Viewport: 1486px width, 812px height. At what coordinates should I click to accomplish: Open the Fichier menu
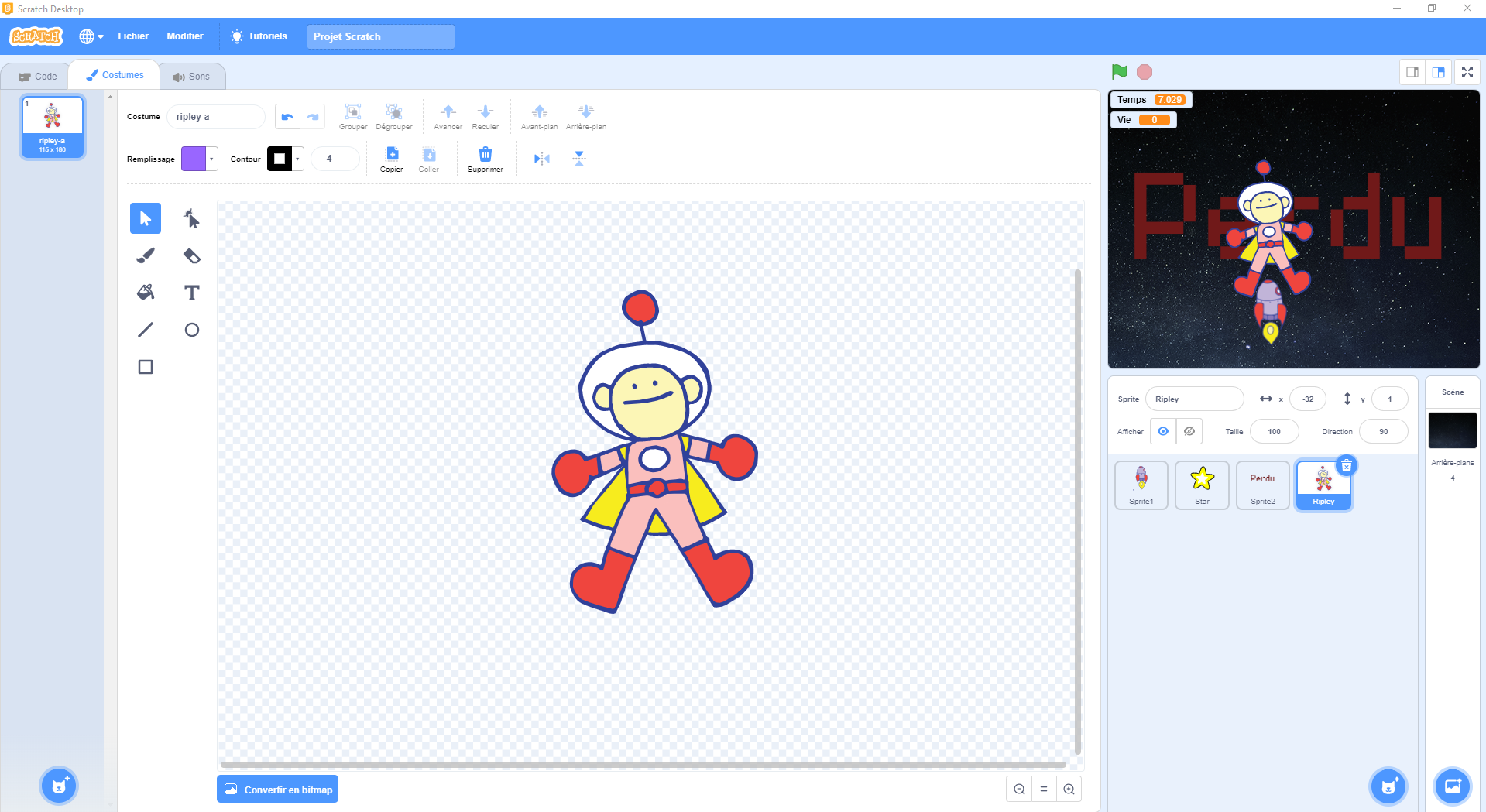133,36
